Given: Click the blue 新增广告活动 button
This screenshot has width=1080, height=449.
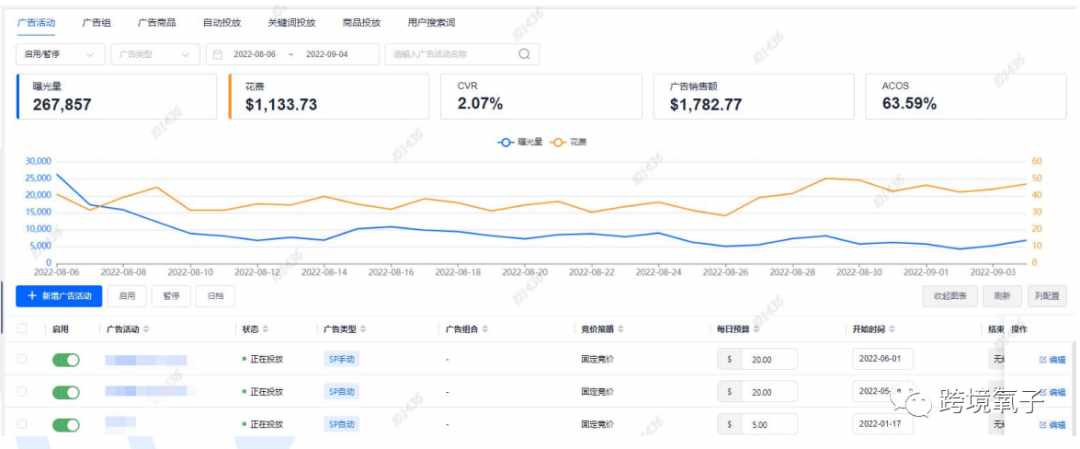Looking at the screenshot, I should click(x=59, y=296).
